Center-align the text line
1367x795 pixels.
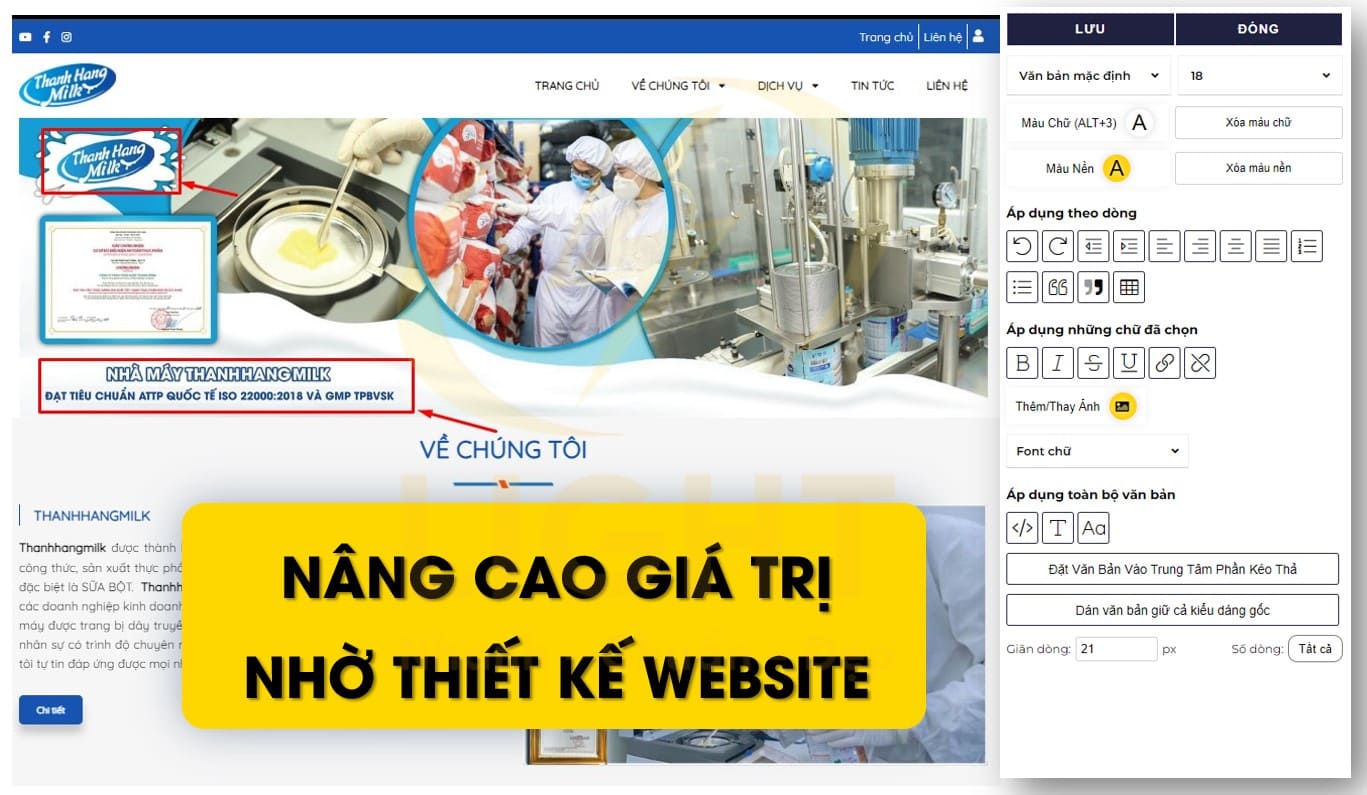pyautogui.click(x=1236, y=246)
